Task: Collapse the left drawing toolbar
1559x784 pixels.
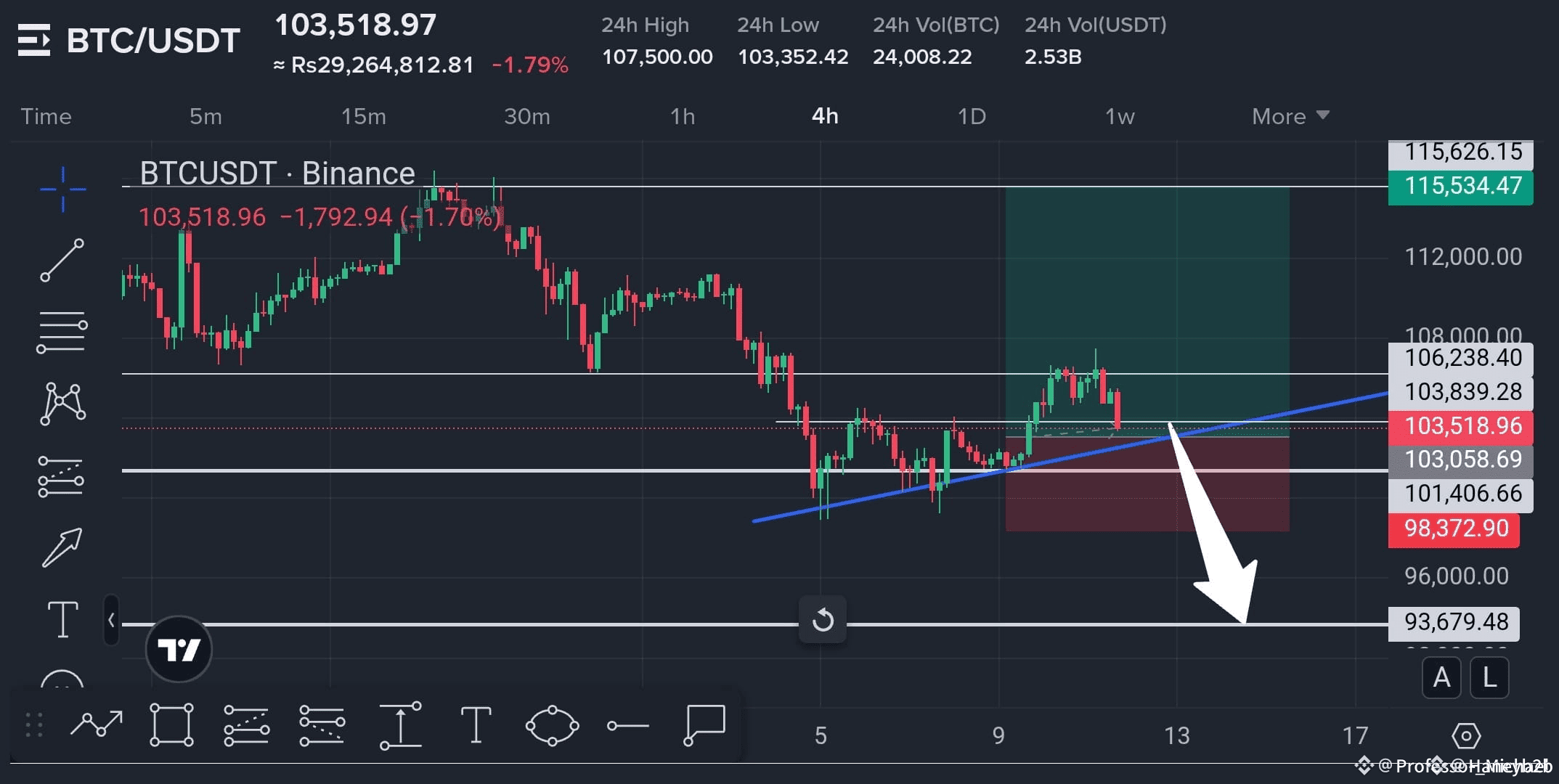Action: tap(111, 620)
